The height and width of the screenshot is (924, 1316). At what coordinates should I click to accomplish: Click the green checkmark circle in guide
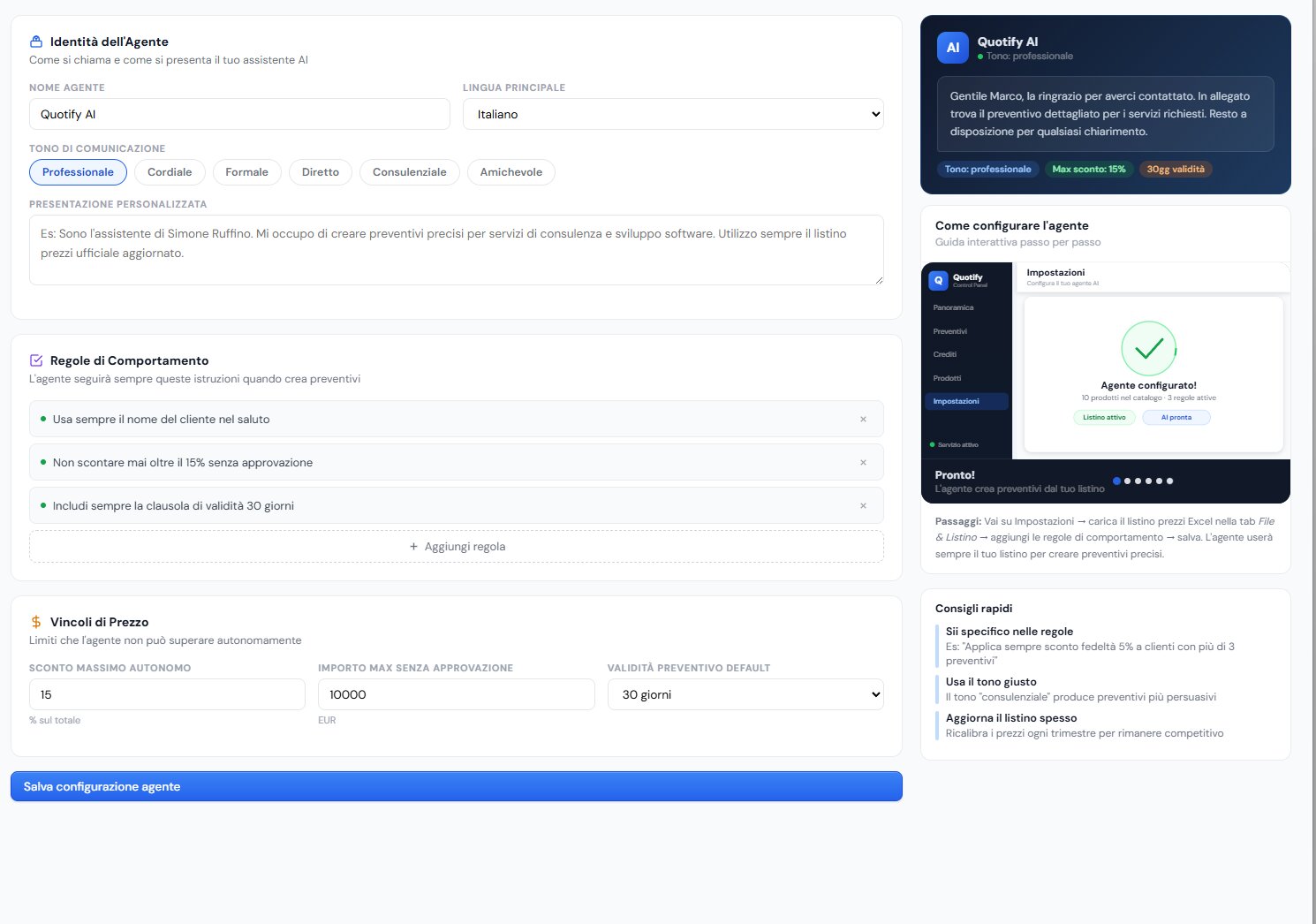[1148, 348]
